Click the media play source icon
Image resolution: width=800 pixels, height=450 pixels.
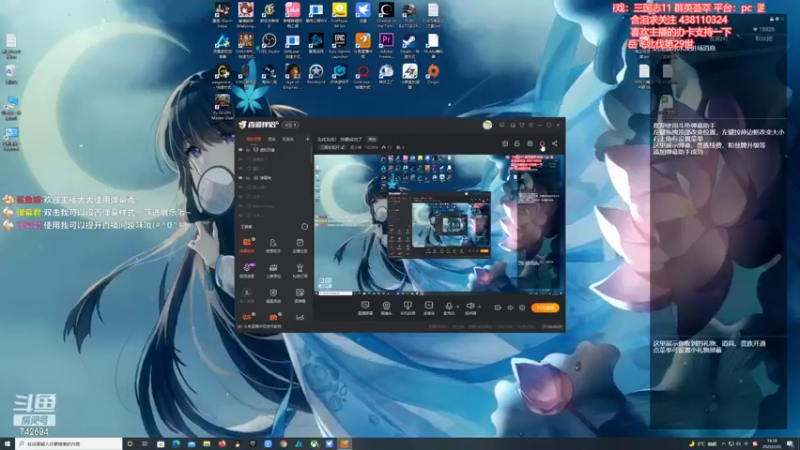429,307
